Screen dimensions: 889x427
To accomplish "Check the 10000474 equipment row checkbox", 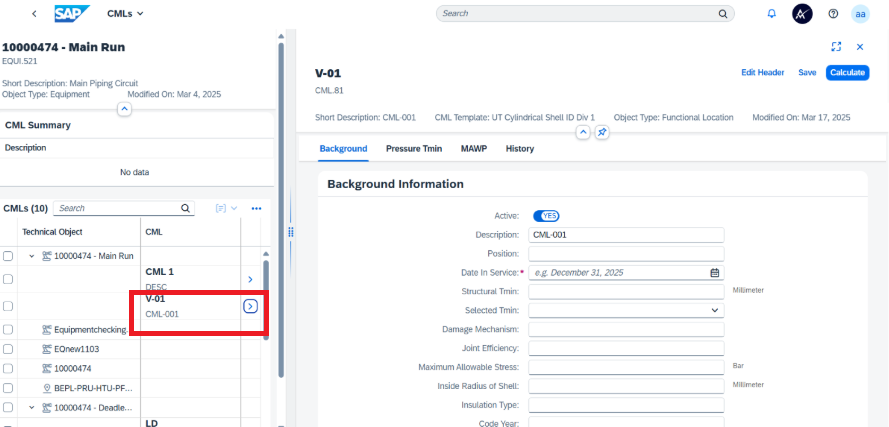I will click(8, 369).
